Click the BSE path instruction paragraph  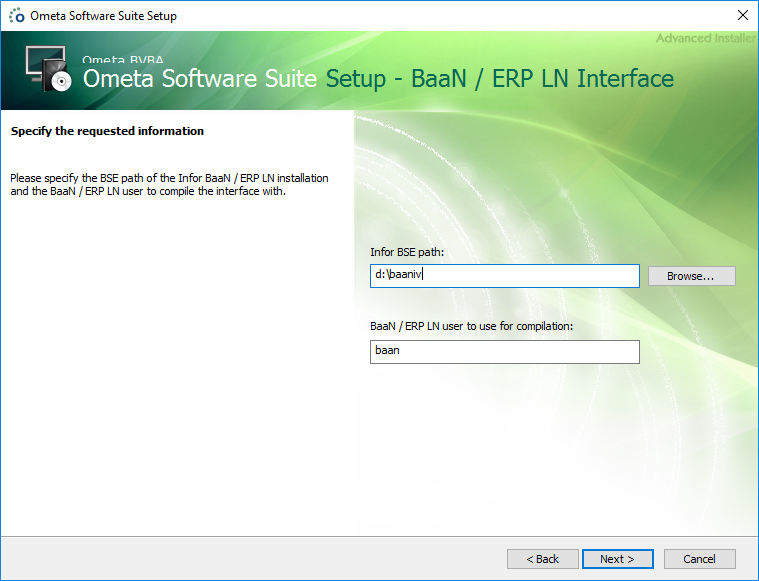click(169, 185)
